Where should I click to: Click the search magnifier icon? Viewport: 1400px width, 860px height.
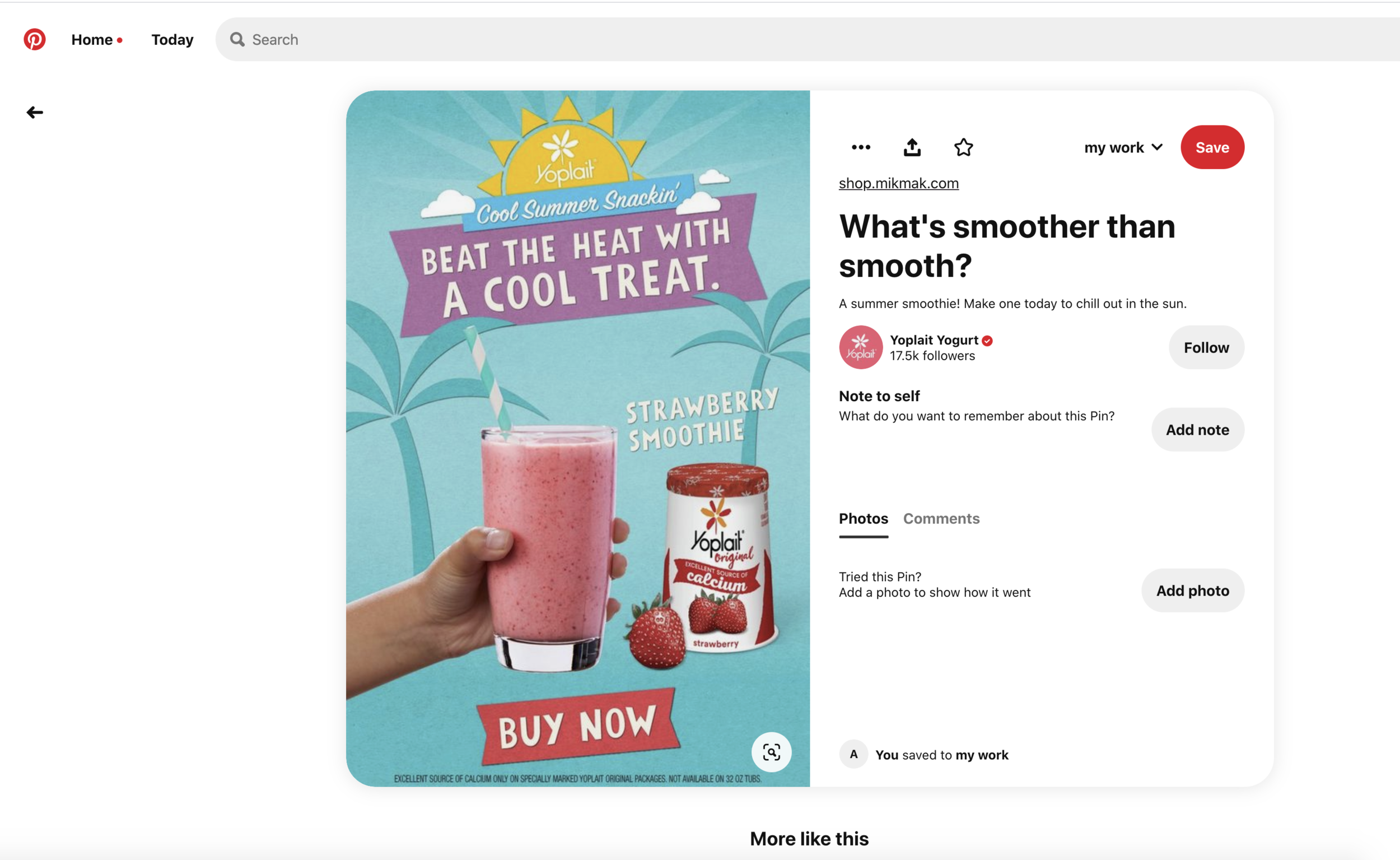[237, 39]
